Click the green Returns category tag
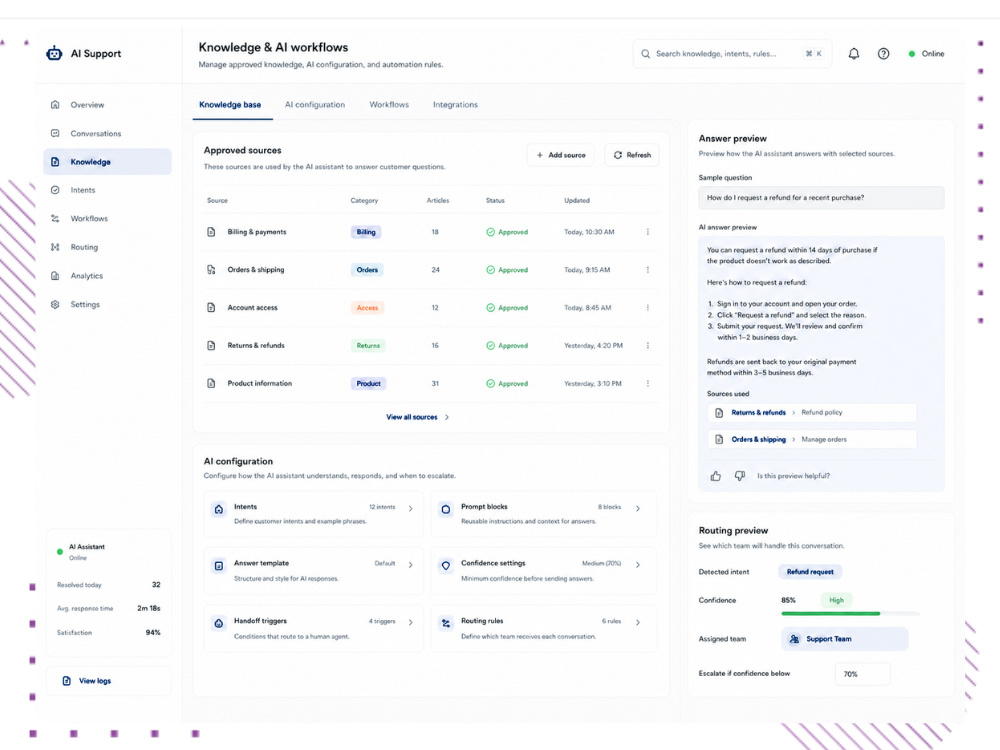This screenshot has width=1000, height=750. pyautogui.click(x=368, y=346)
